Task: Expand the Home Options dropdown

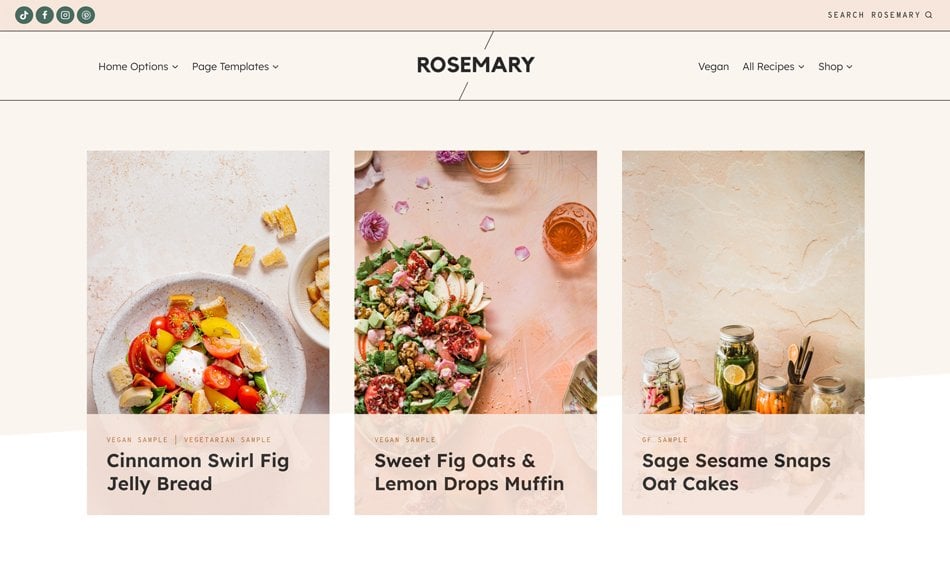Action: (x=138, y=67)
